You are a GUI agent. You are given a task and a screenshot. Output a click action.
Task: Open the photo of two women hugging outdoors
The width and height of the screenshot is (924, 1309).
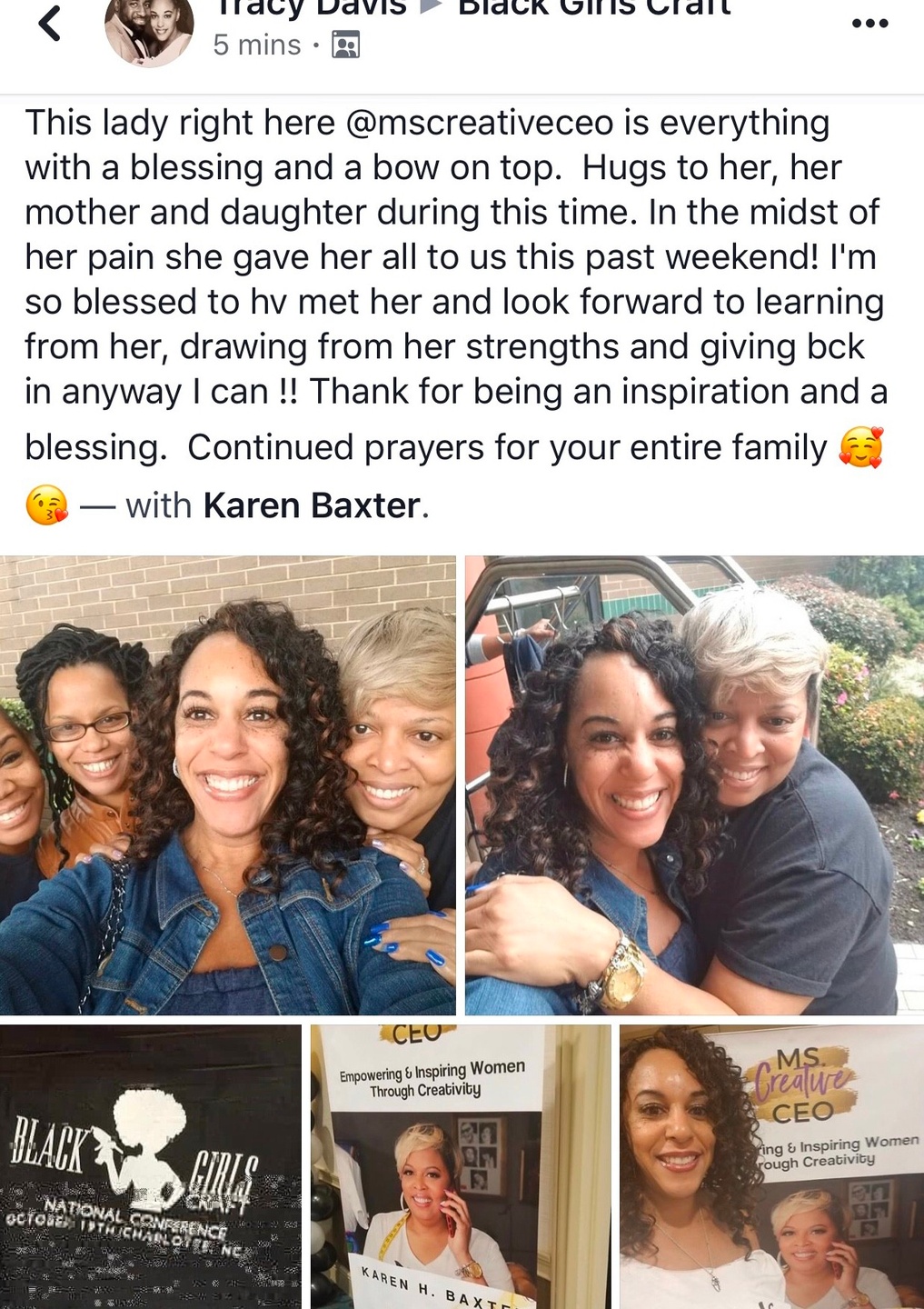(694, 785)
